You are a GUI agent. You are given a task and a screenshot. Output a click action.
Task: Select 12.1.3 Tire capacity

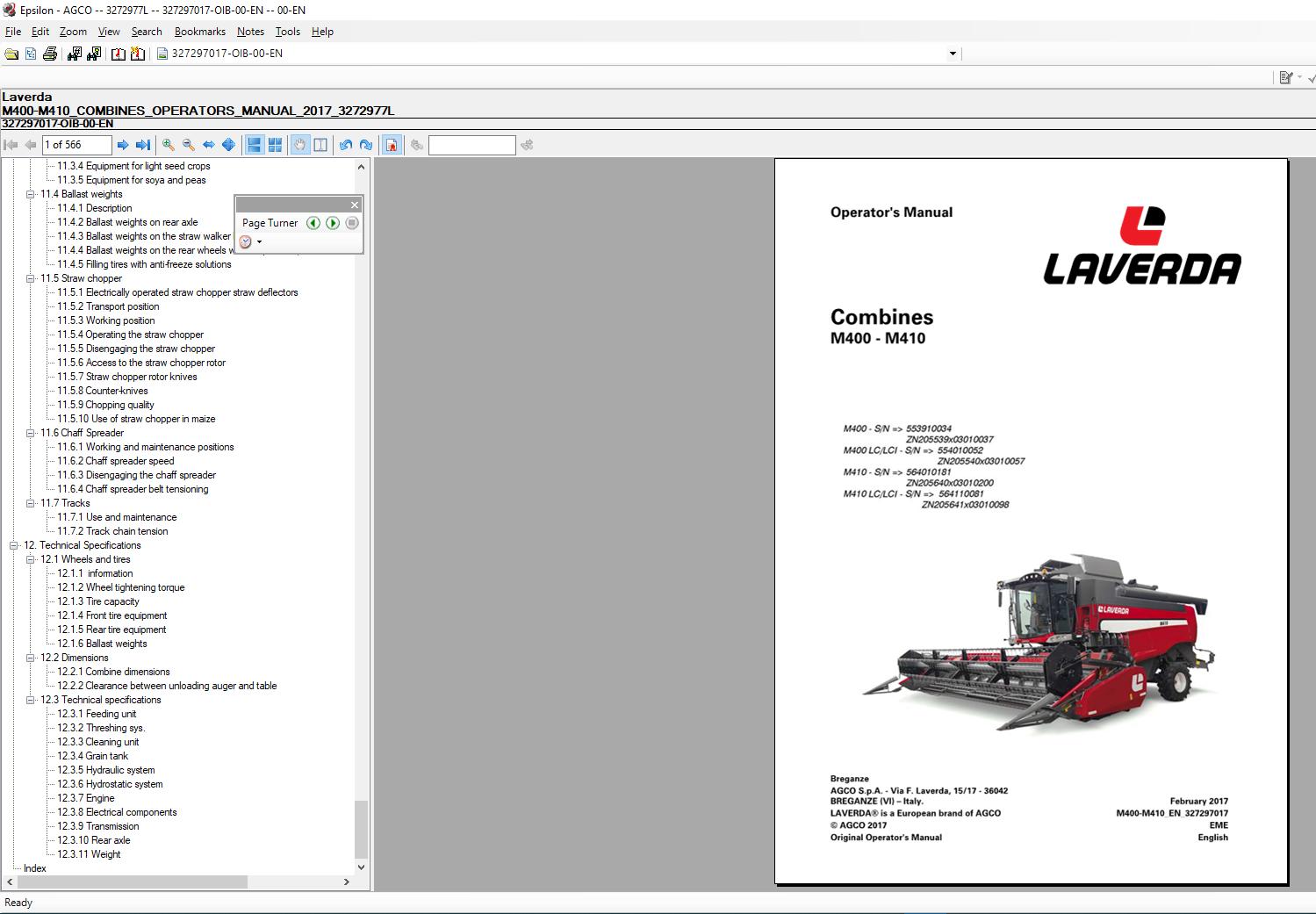click(98, 601)
